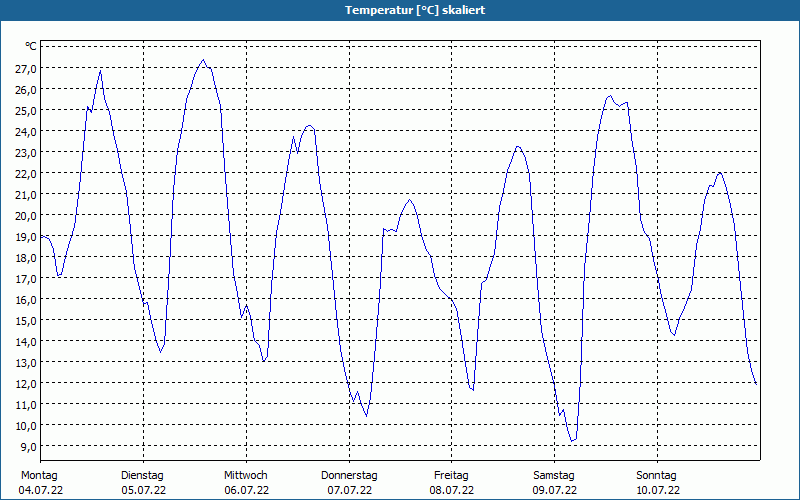
Task: Select the 27,0 axis value
Action: point(26,68)
